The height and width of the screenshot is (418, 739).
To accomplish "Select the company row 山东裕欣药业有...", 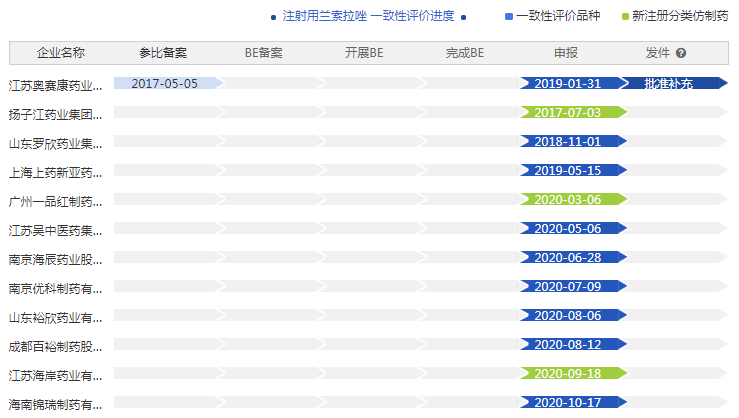I will [x=55, y=318].
